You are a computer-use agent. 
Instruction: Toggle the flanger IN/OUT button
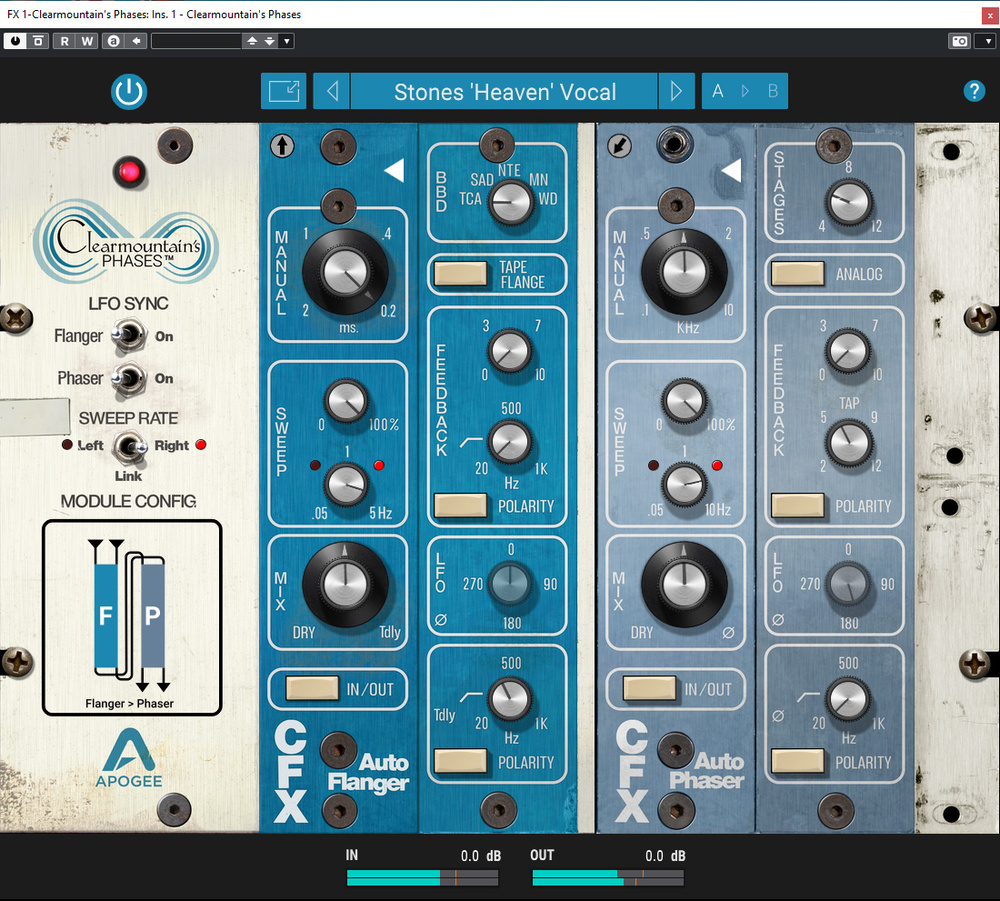point(312,689)
